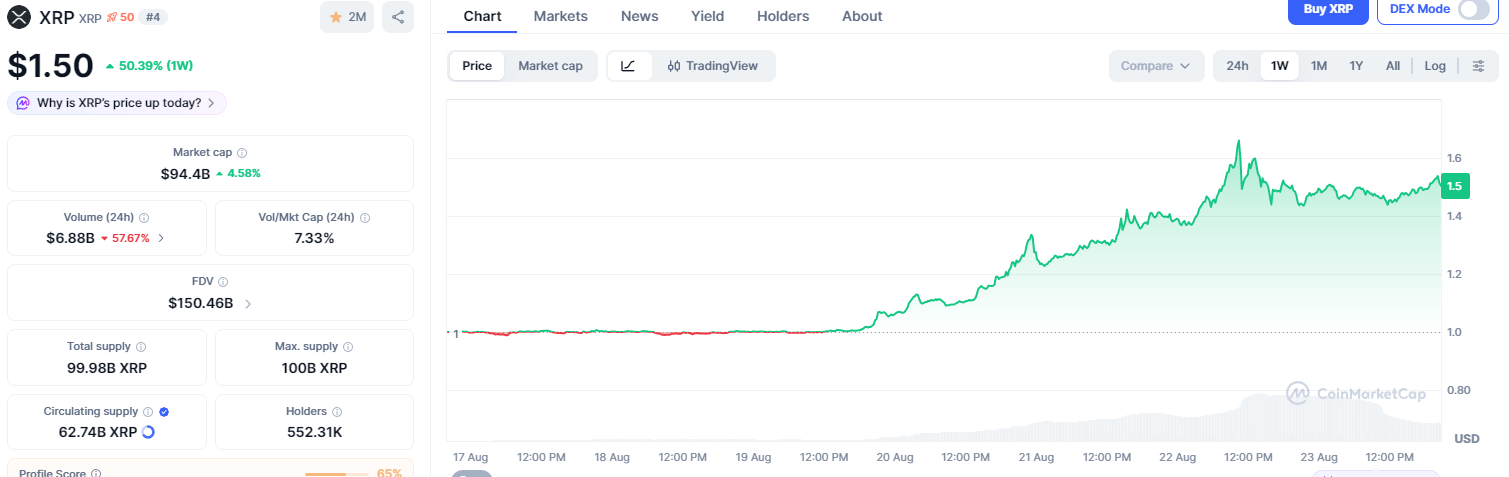This screenshot has width=1509, height=477.
Task: Select the line chart type icon
Action: click(628, 66)
